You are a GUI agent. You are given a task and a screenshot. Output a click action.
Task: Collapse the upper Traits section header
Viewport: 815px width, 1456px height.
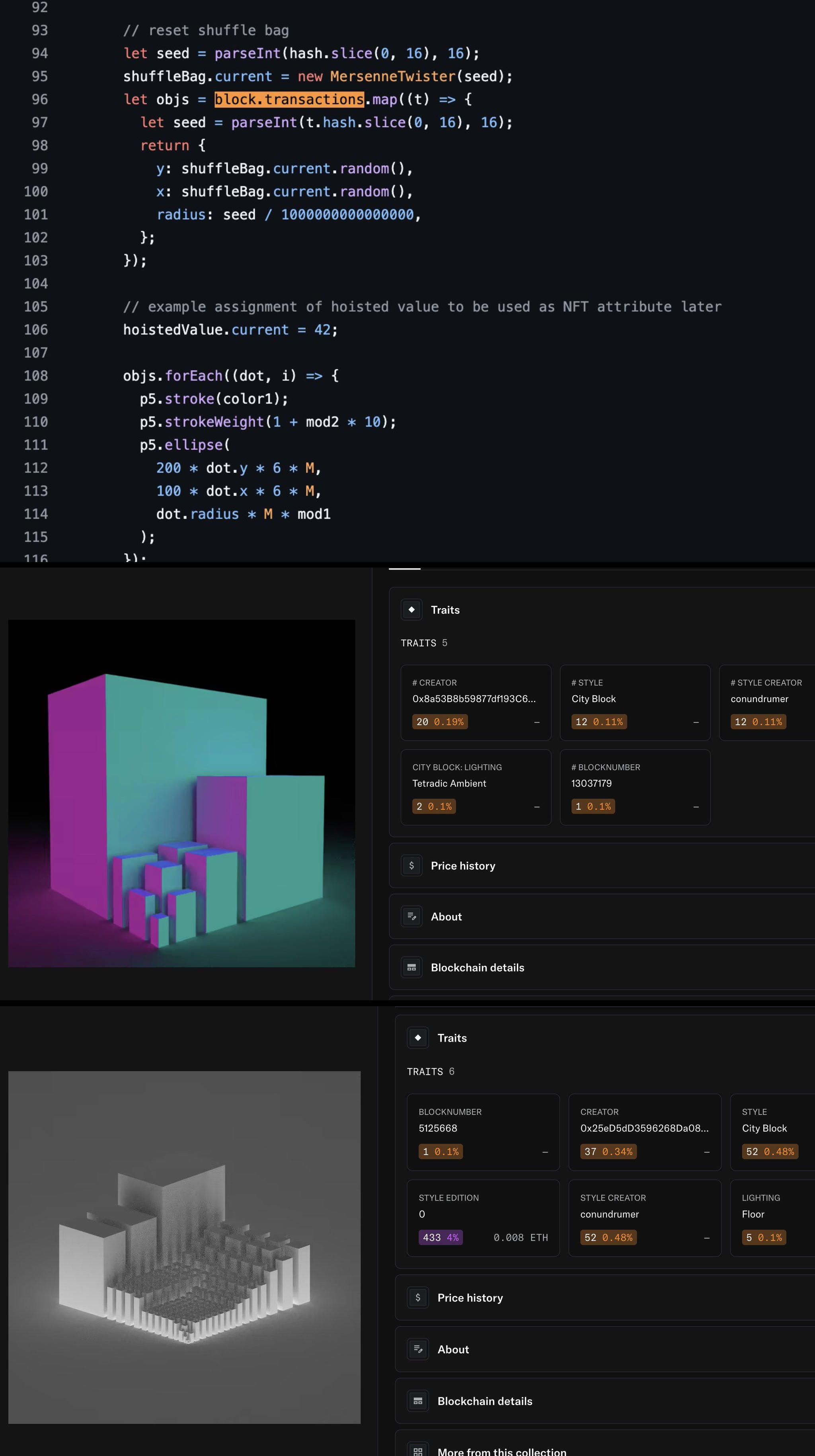pyautogui.click(x=602, y=609)
